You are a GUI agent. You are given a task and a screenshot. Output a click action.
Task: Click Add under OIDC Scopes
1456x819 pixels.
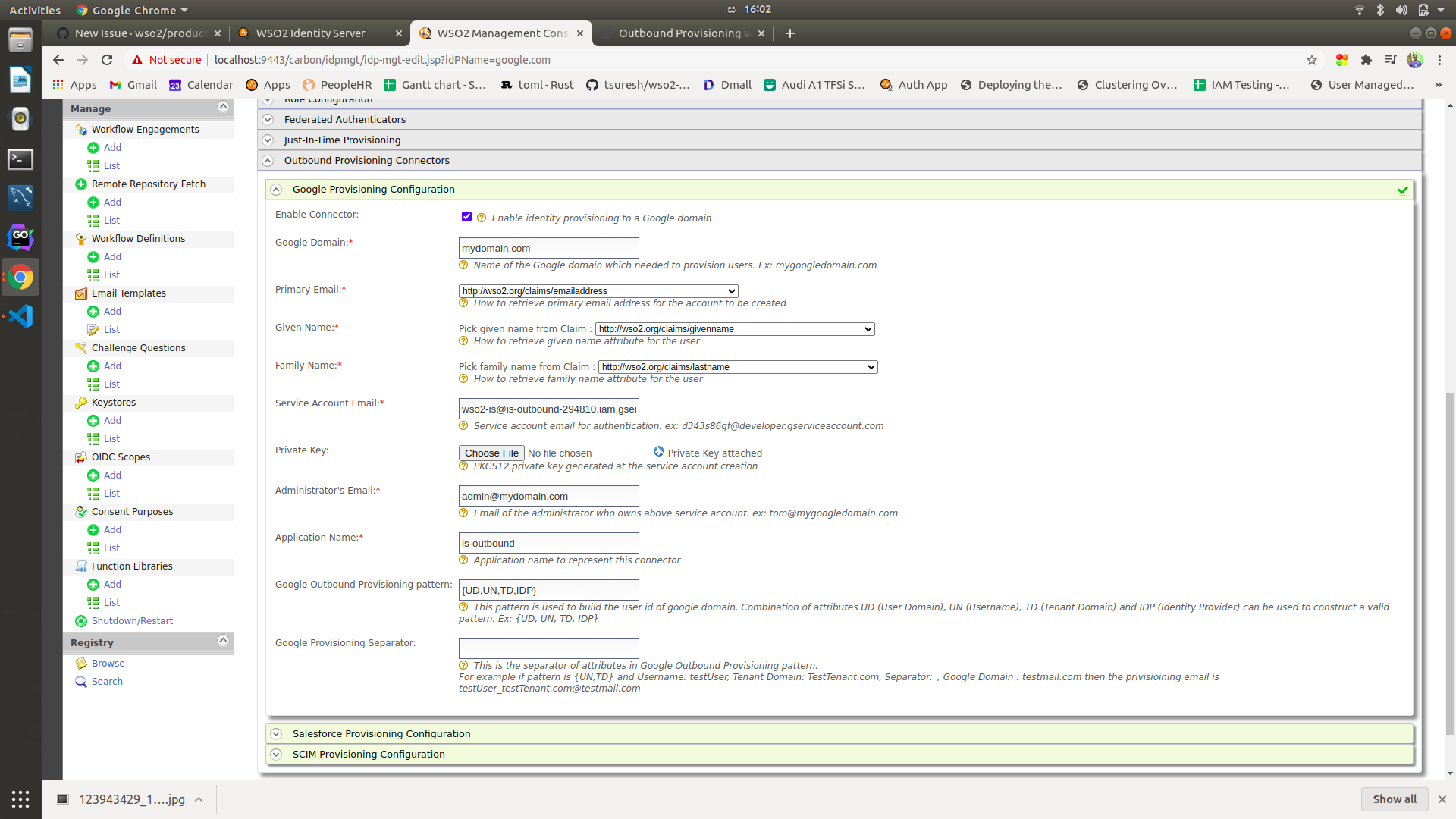(112, 475)
